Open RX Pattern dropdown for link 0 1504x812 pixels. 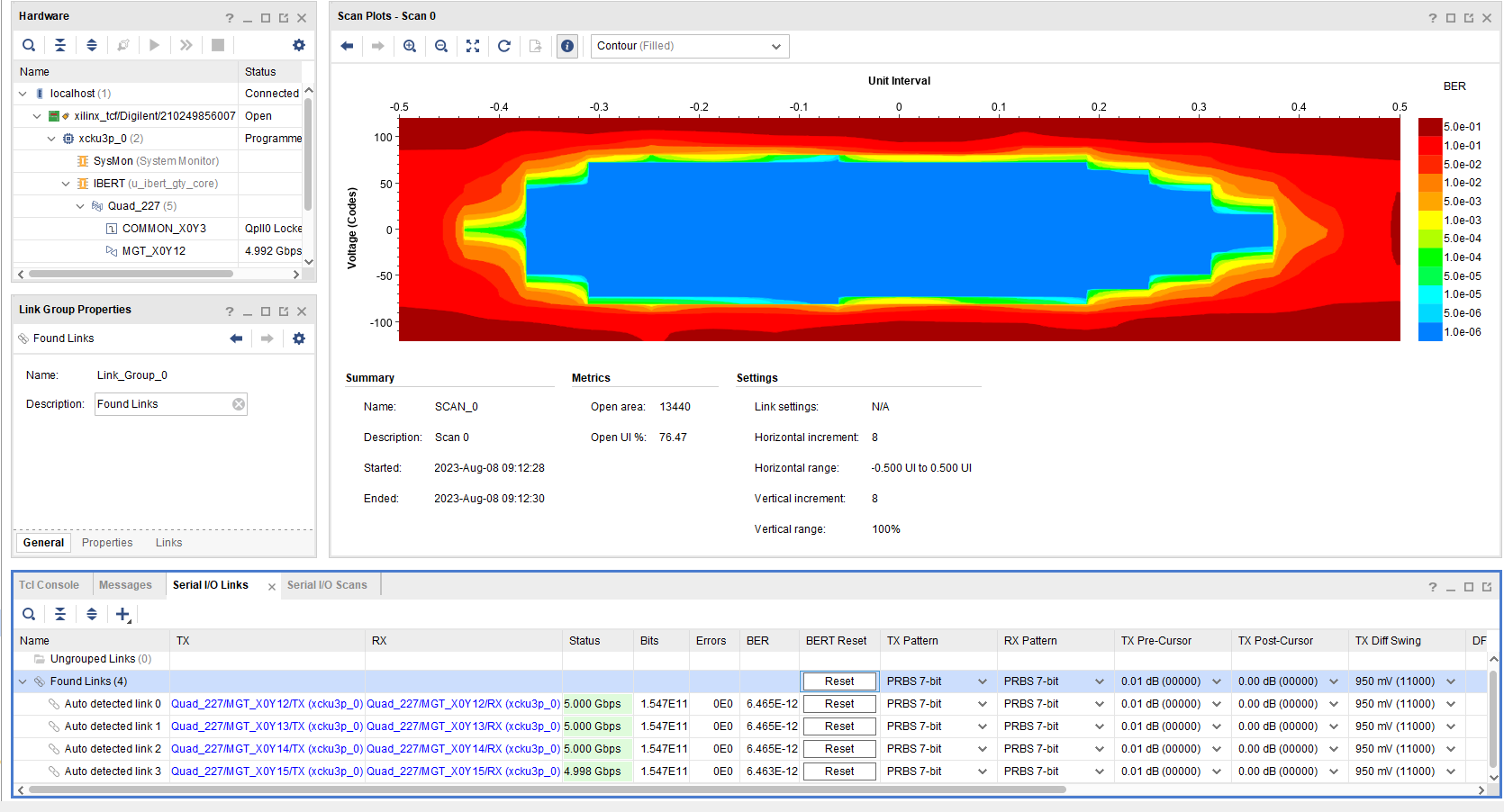(x=1100, y=704)
